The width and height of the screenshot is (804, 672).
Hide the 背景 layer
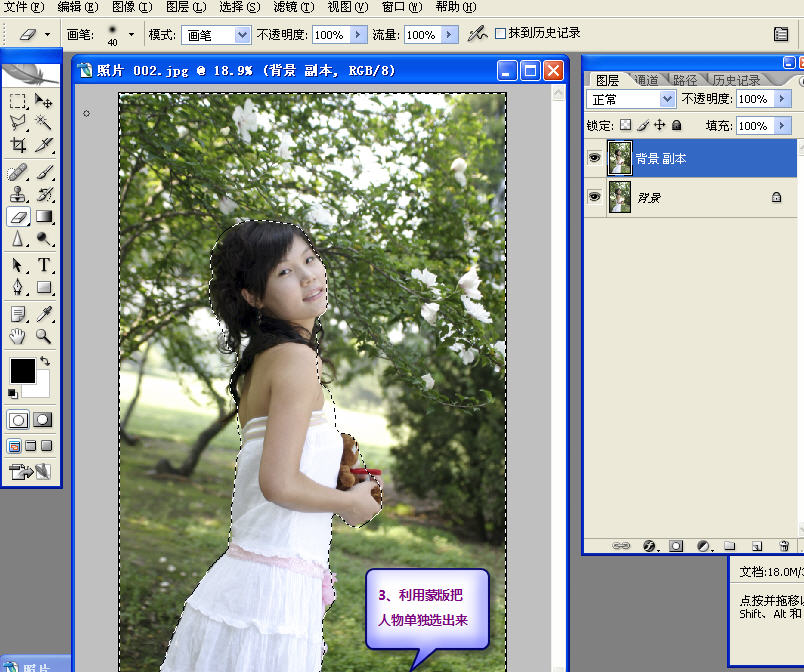pos(594,197)
